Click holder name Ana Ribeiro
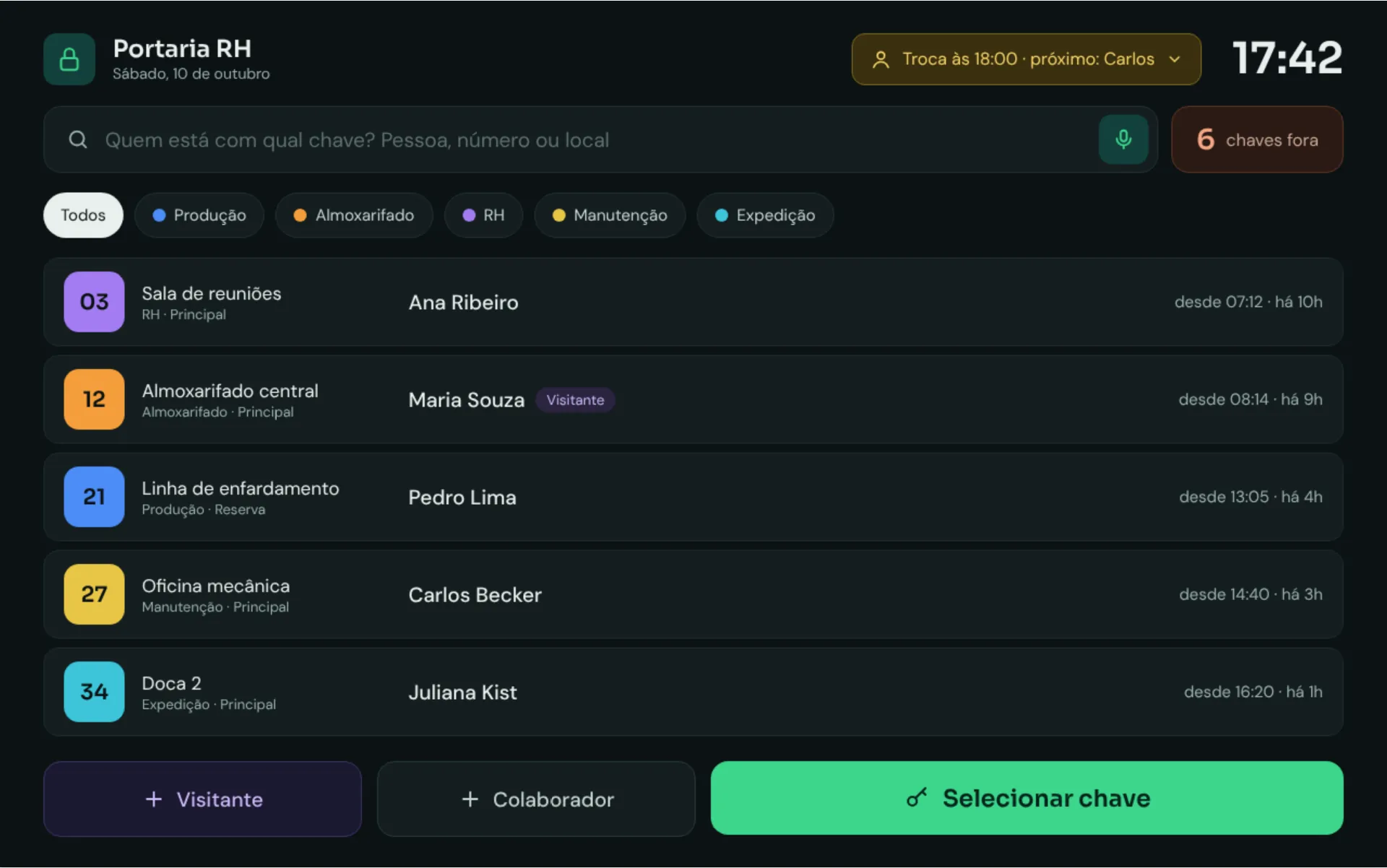 [464, 303]
